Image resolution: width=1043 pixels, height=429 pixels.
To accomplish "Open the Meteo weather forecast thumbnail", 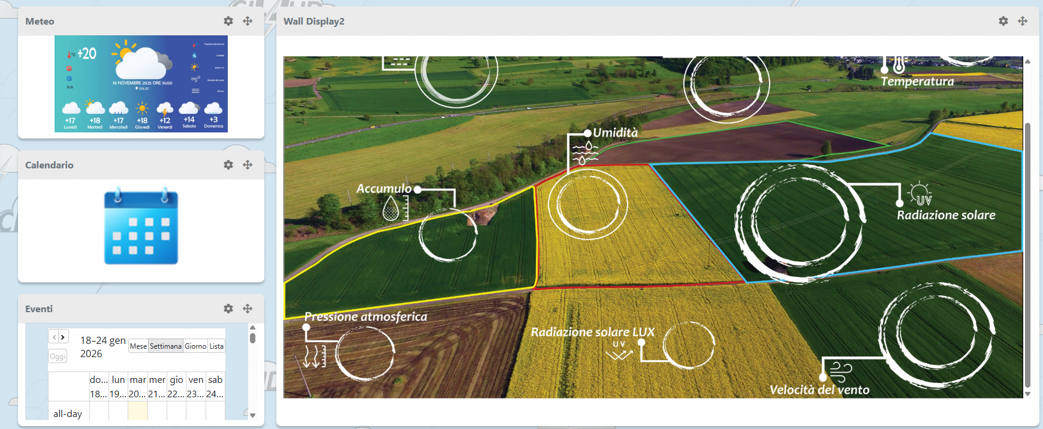I will pyautogui.click(x=141, y=84).
